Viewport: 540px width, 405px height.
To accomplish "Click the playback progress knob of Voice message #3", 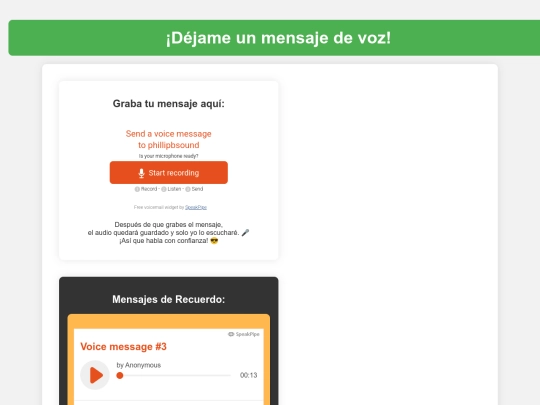I will tap(120, 375).
